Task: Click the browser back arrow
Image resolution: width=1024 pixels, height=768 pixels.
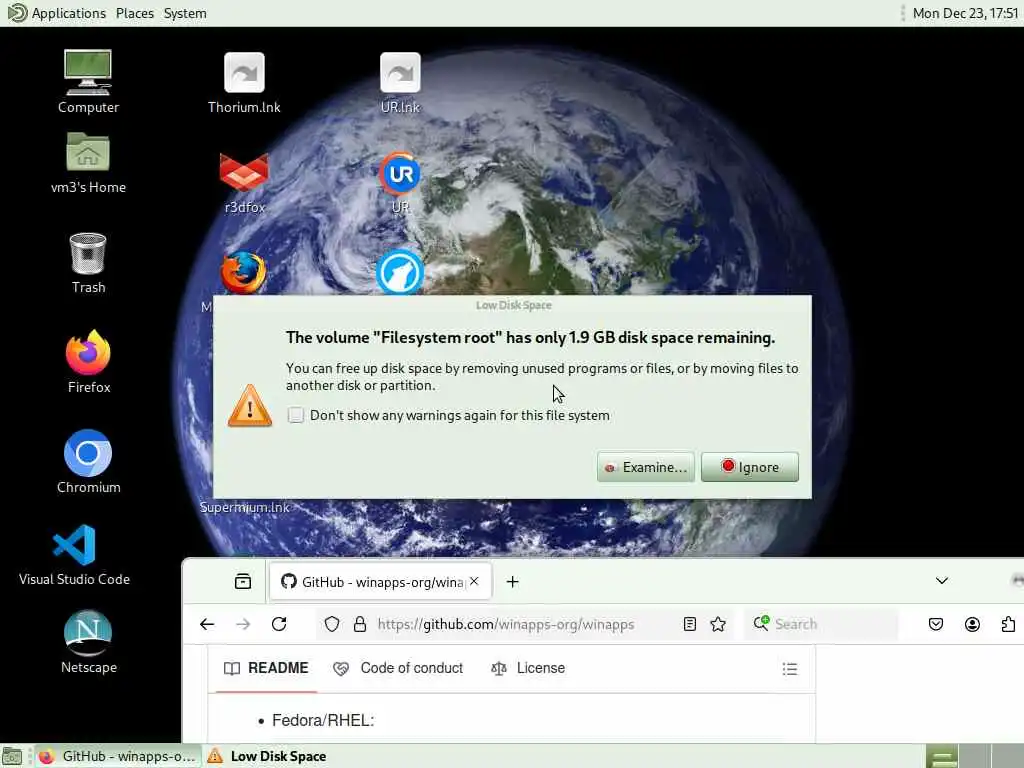Action: [x=207, y=624]
